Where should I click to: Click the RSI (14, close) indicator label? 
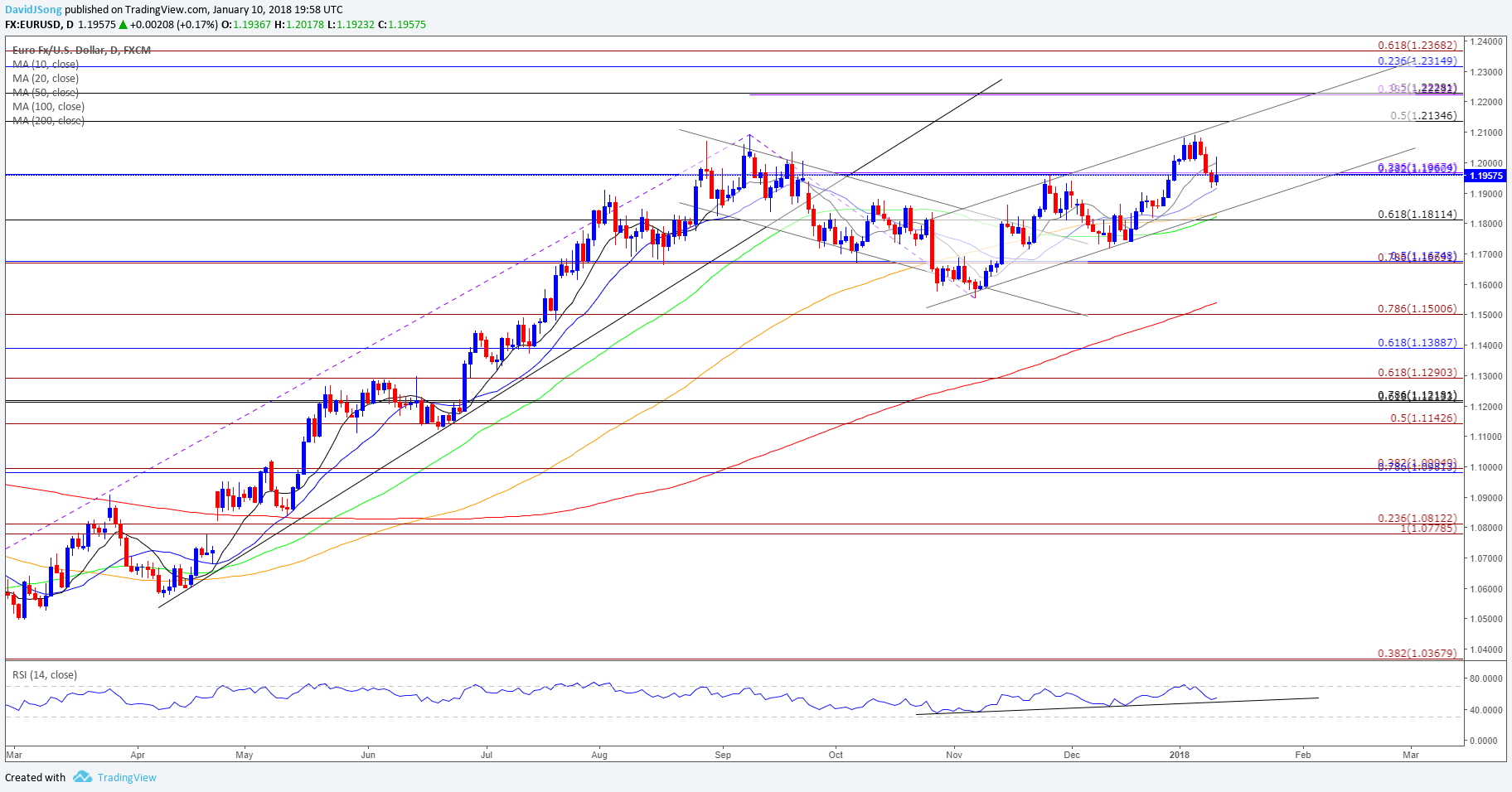pos(45,674)
